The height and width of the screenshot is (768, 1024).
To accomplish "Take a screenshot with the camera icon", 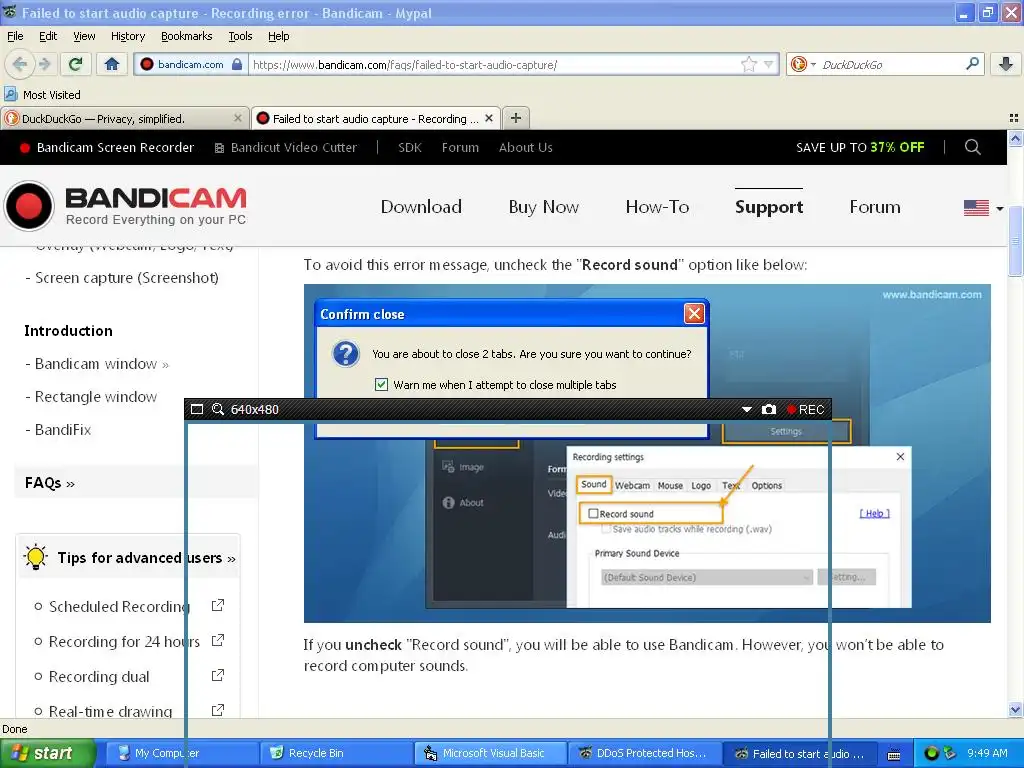I will coord(769,409).
